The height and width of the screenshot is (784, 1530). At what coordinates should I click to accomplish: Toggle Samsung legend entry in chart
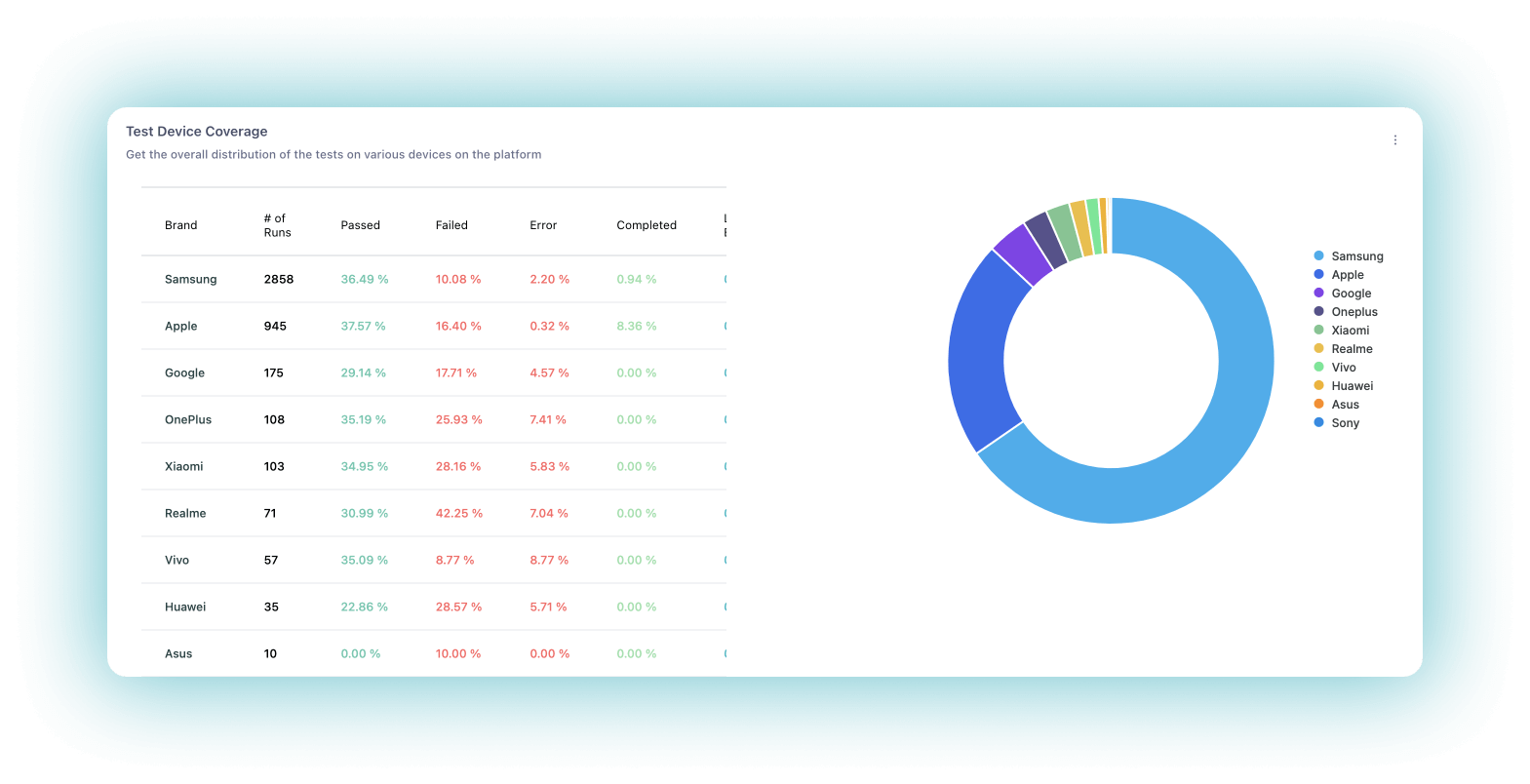tap(1349, 256)
